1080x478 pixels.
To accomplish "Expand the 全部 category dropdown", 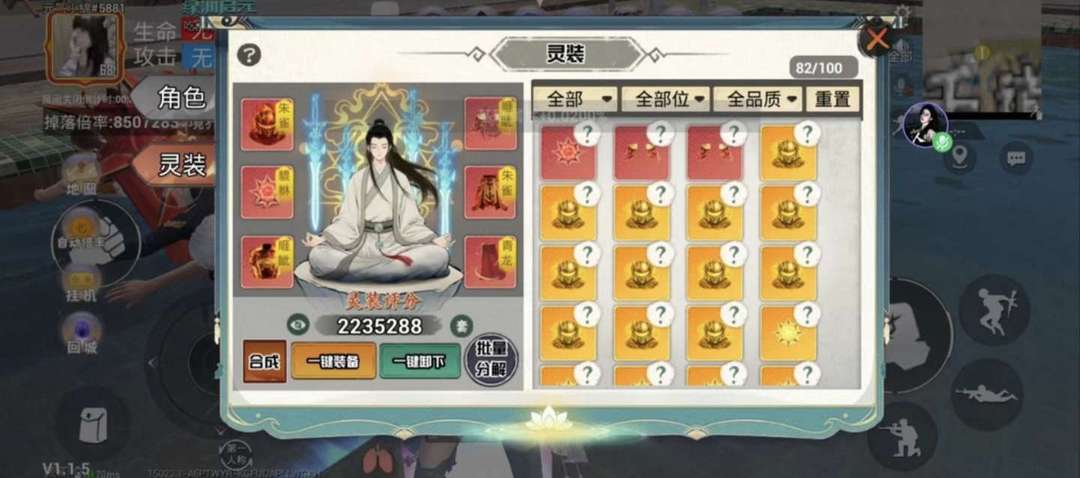I will (x=576, y=99).
